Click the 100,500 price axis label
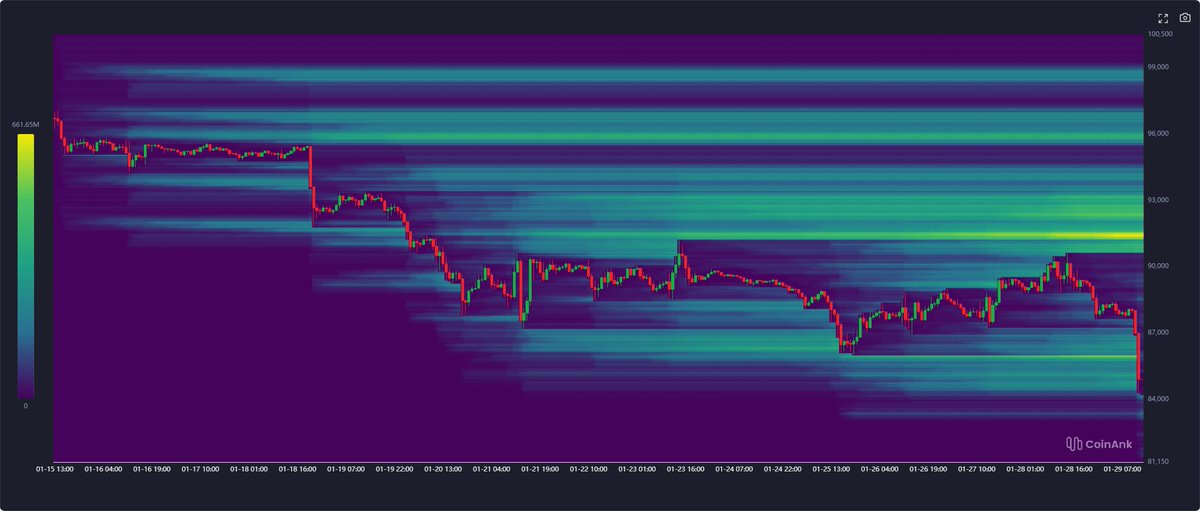 [1160, 34]
